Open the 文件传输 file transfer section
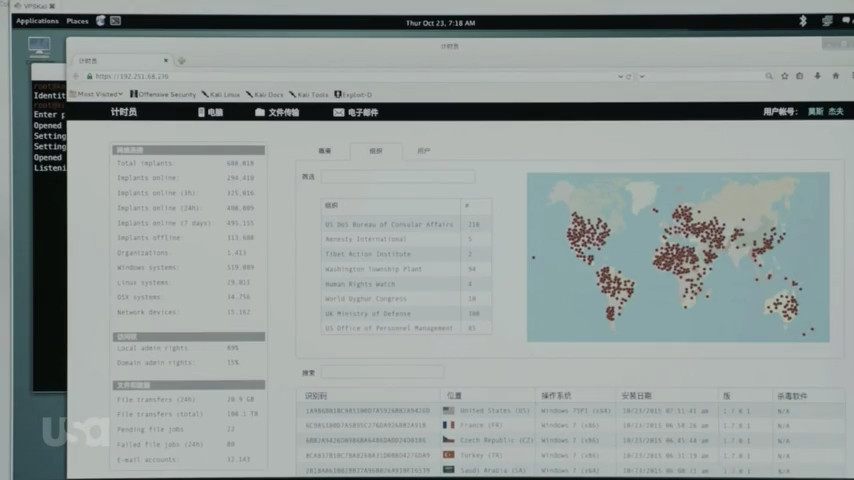Viewport: 854px width, 480px height. point(277,112)
